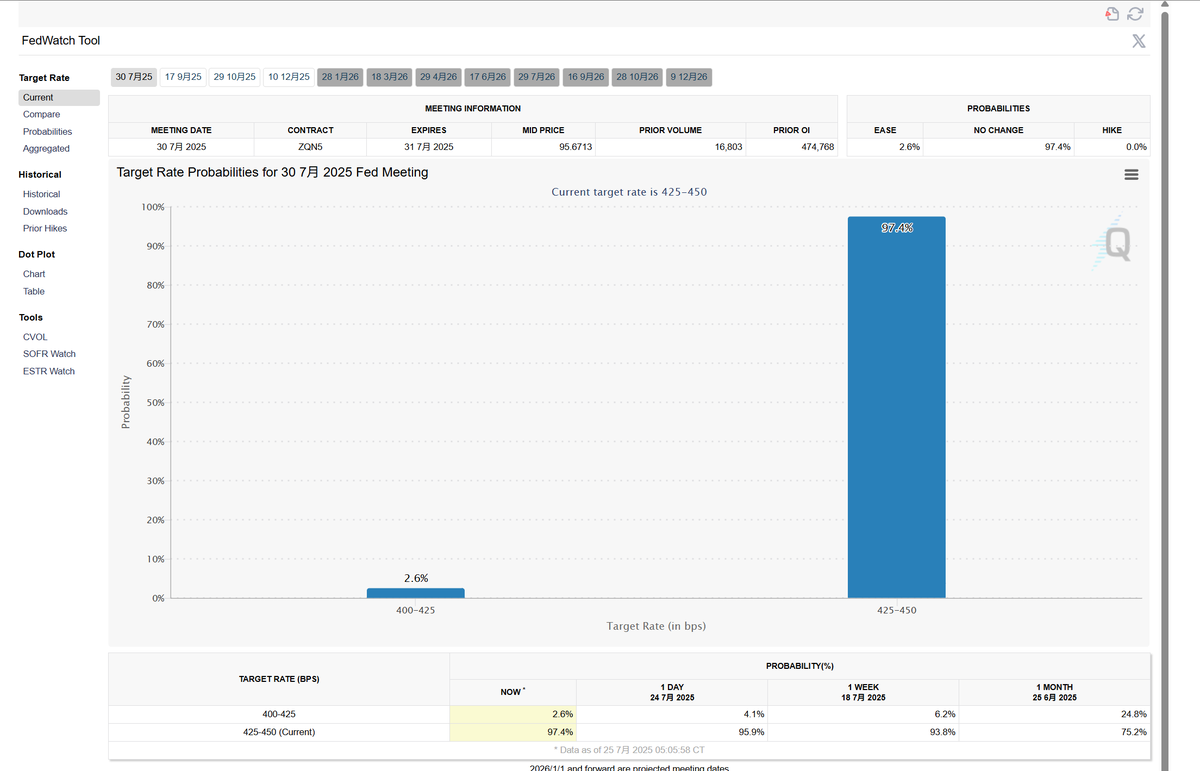Open Dot Plot Table link

tap(34, 291)
